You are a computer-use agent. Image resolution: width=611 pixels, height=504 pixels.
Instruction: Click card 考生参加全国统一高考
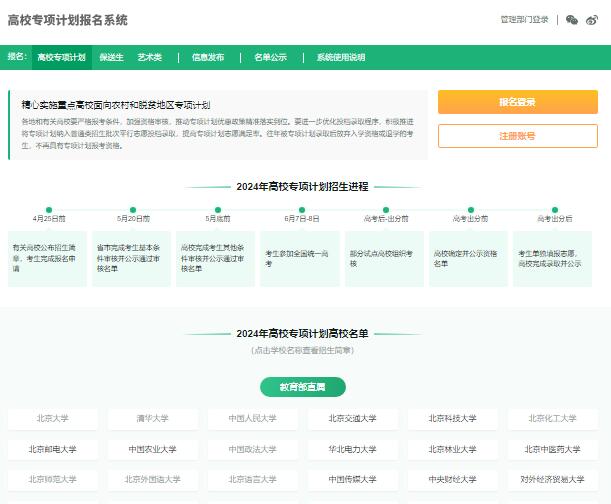click(x=300, y=259)
